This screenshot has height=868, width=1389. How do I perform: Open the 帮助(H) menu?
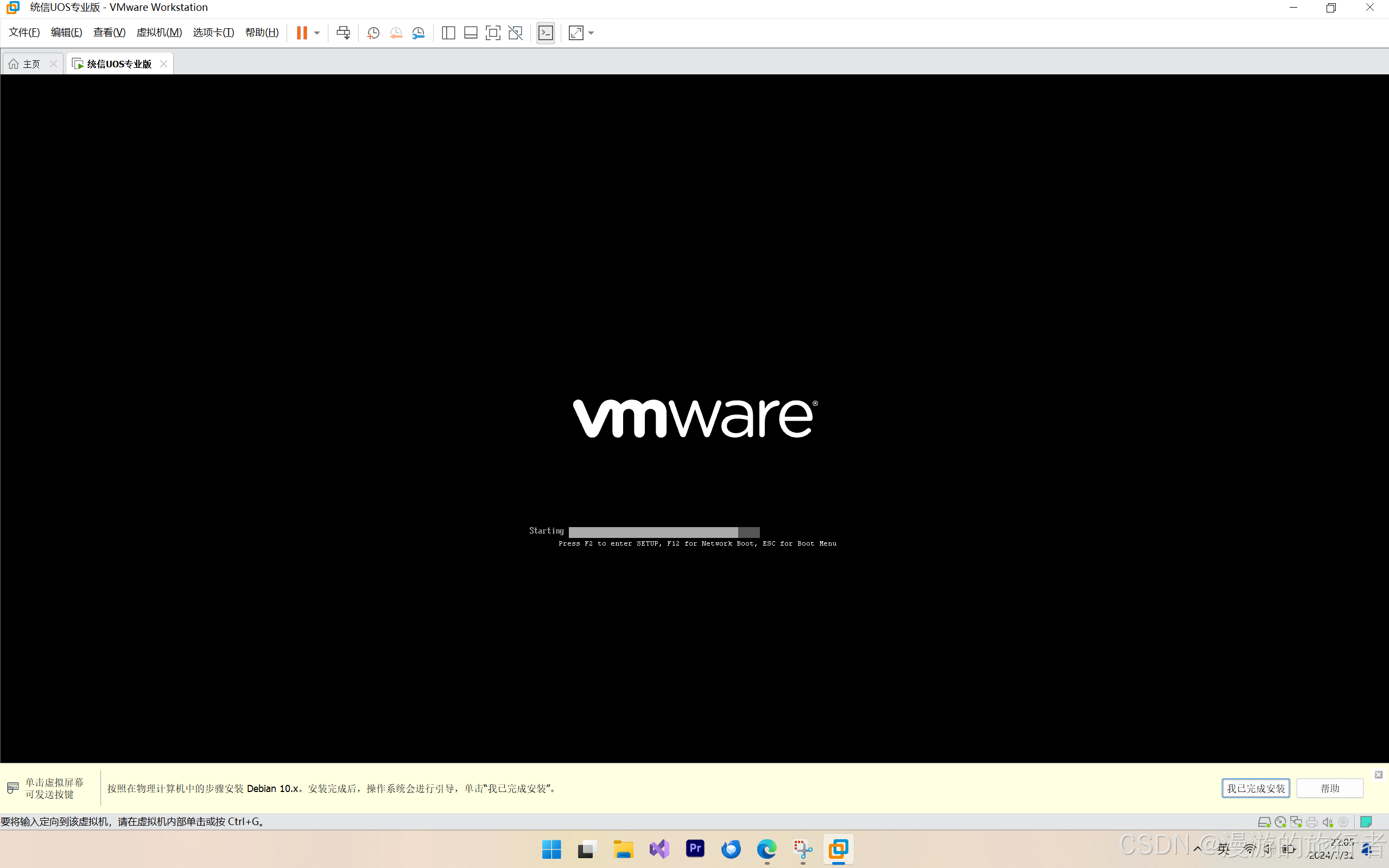262,32
